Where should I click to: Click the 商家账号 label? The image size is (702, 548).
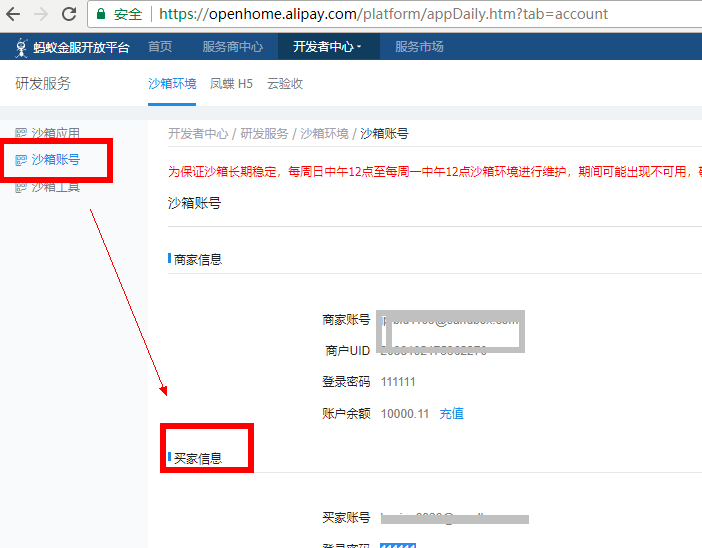346,320
